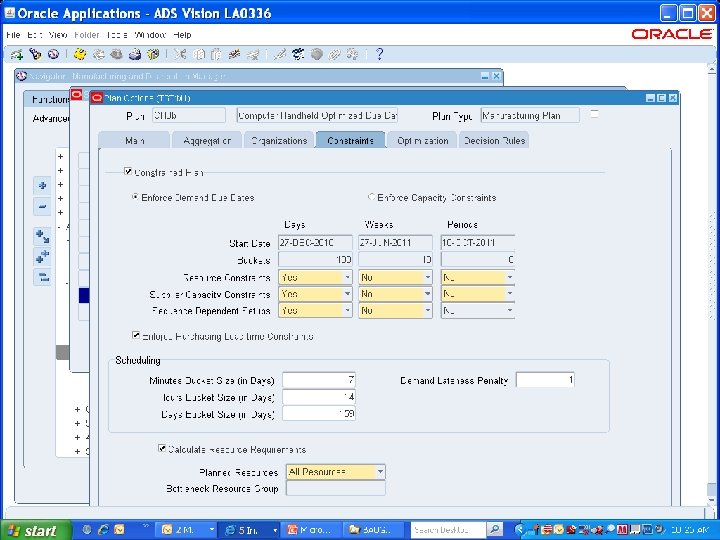Click the Cut scissors icon
The image size is (720, 540).
click(x=180, y=55)
